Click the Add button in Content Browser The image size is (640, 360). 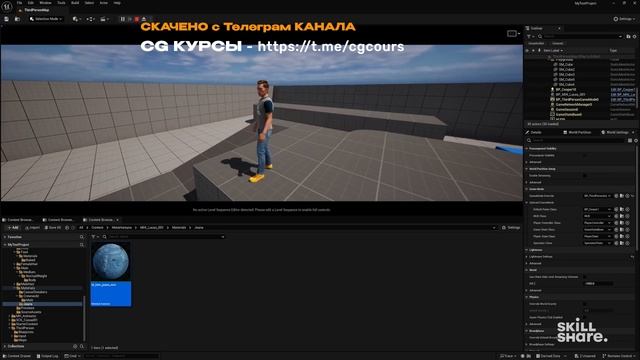(13, 228)
